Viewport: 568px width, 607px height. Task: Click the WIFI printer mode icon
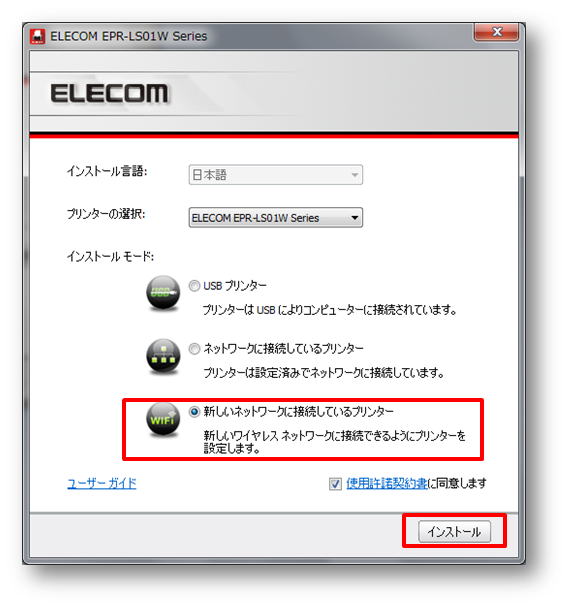[163, 419]
